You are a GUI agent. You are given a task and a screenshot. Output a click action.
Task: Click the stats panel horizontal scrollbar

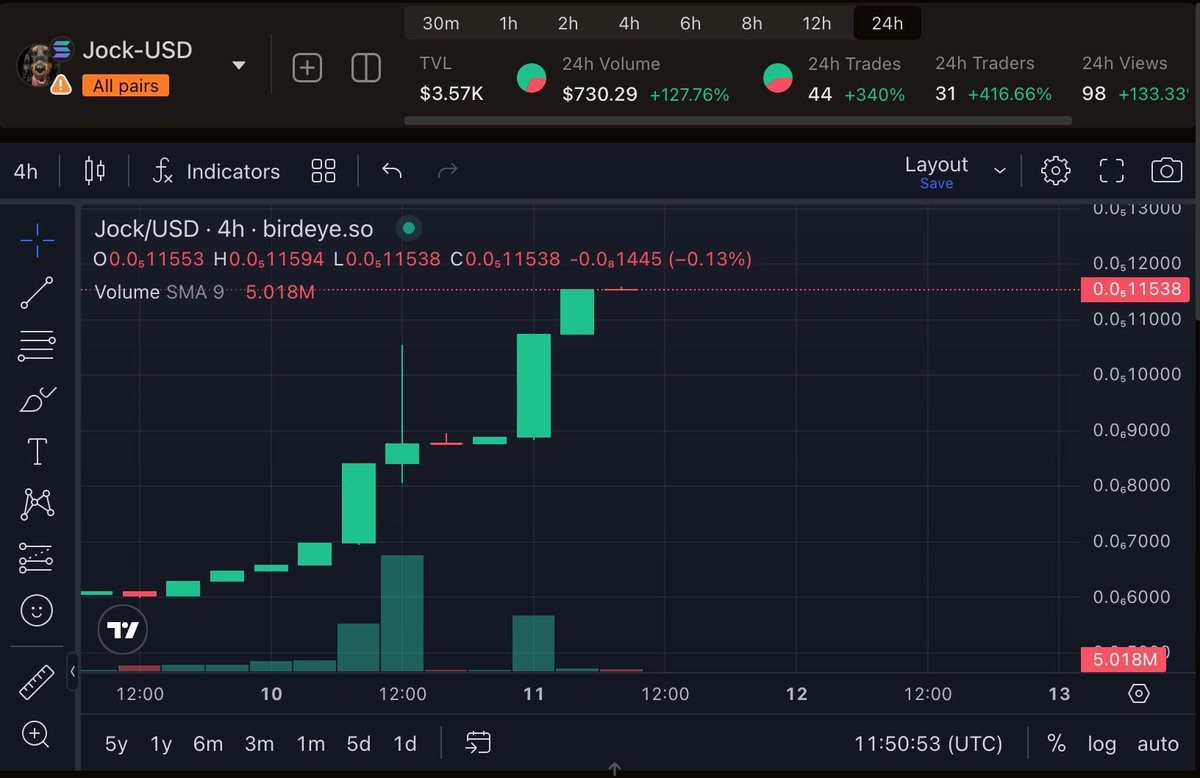(740, 121)
